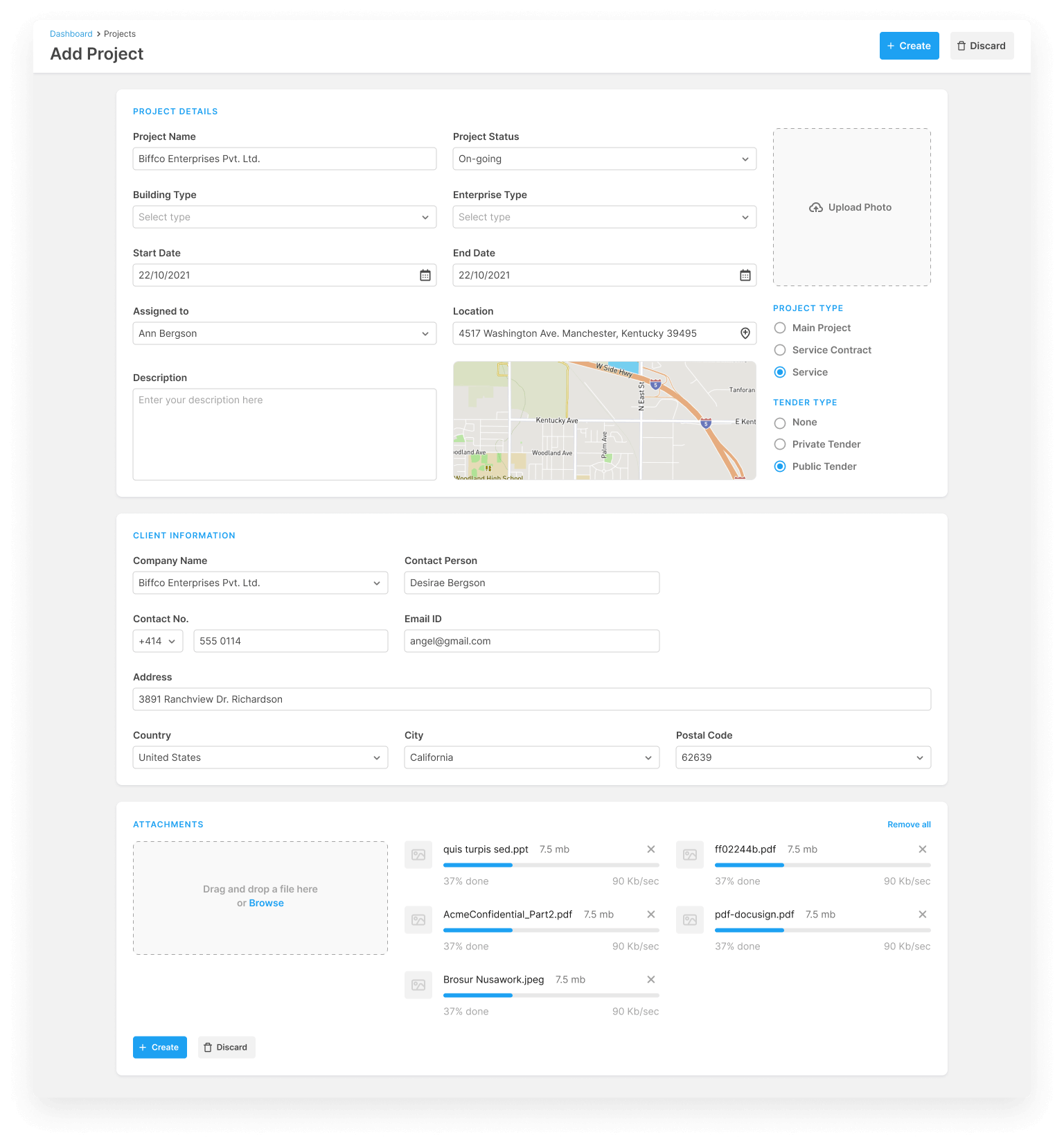This screenshot has height=1144, width=1064.
Task: Click the Projects breadcrumb item
Action: [x=120, y=34]
